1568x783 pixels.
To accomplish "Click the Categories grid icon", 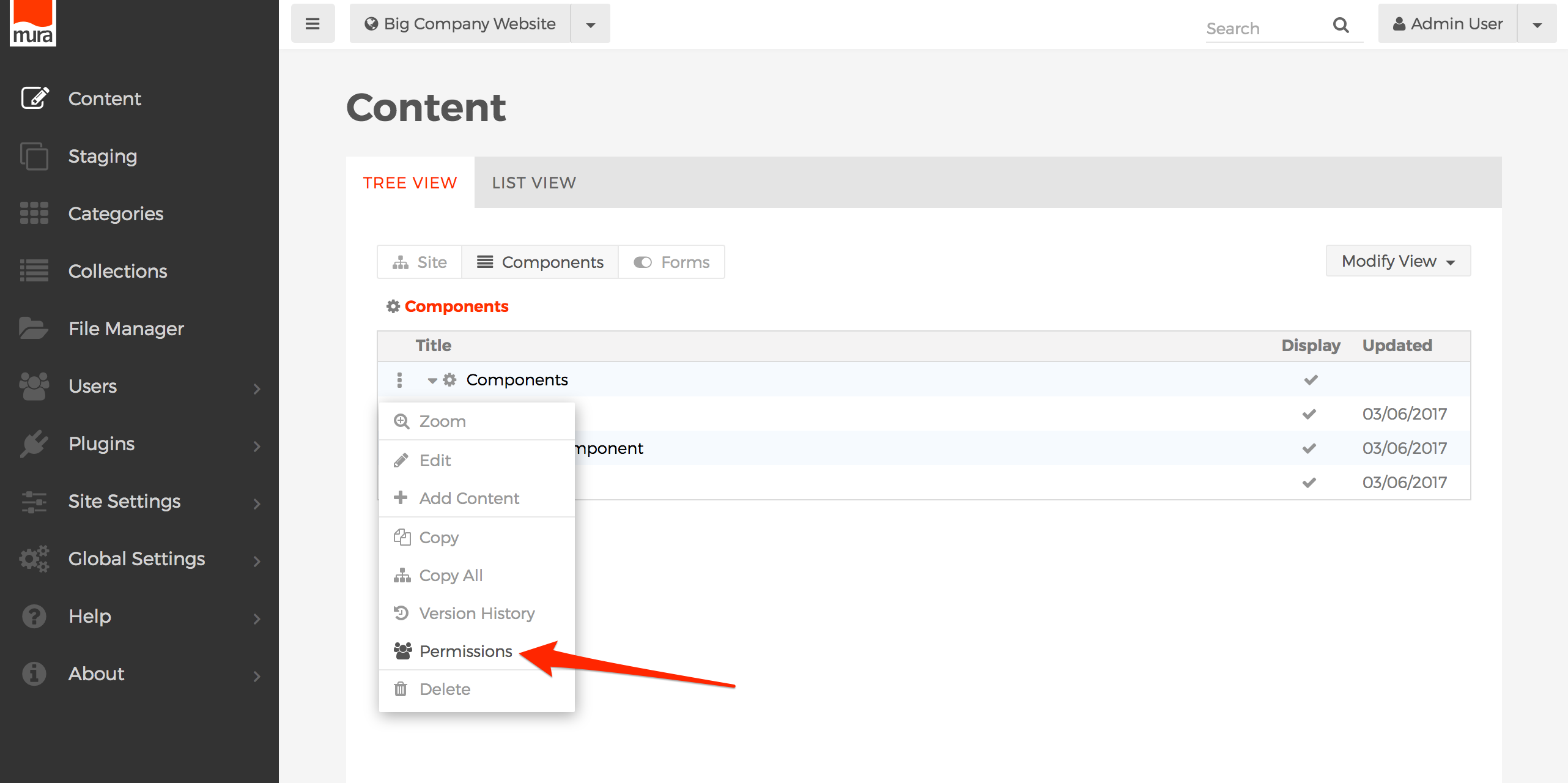I will coord(34,213).
